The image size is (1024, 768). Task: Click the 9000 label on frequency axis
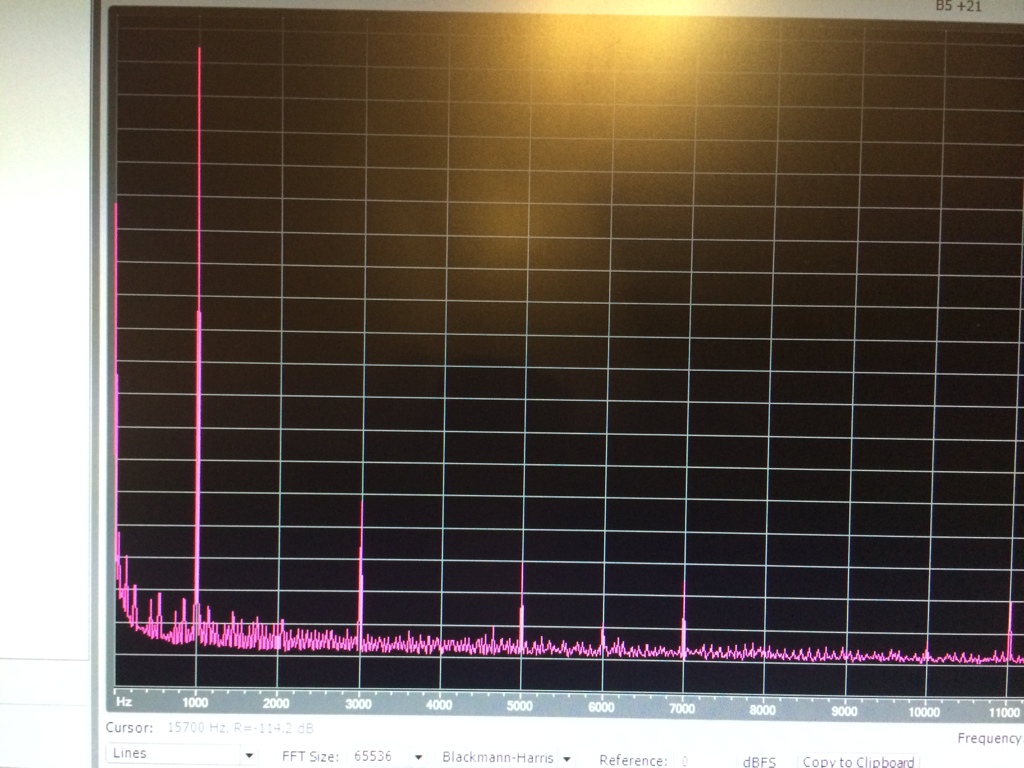pyautogui.click(x=844, y=711)
